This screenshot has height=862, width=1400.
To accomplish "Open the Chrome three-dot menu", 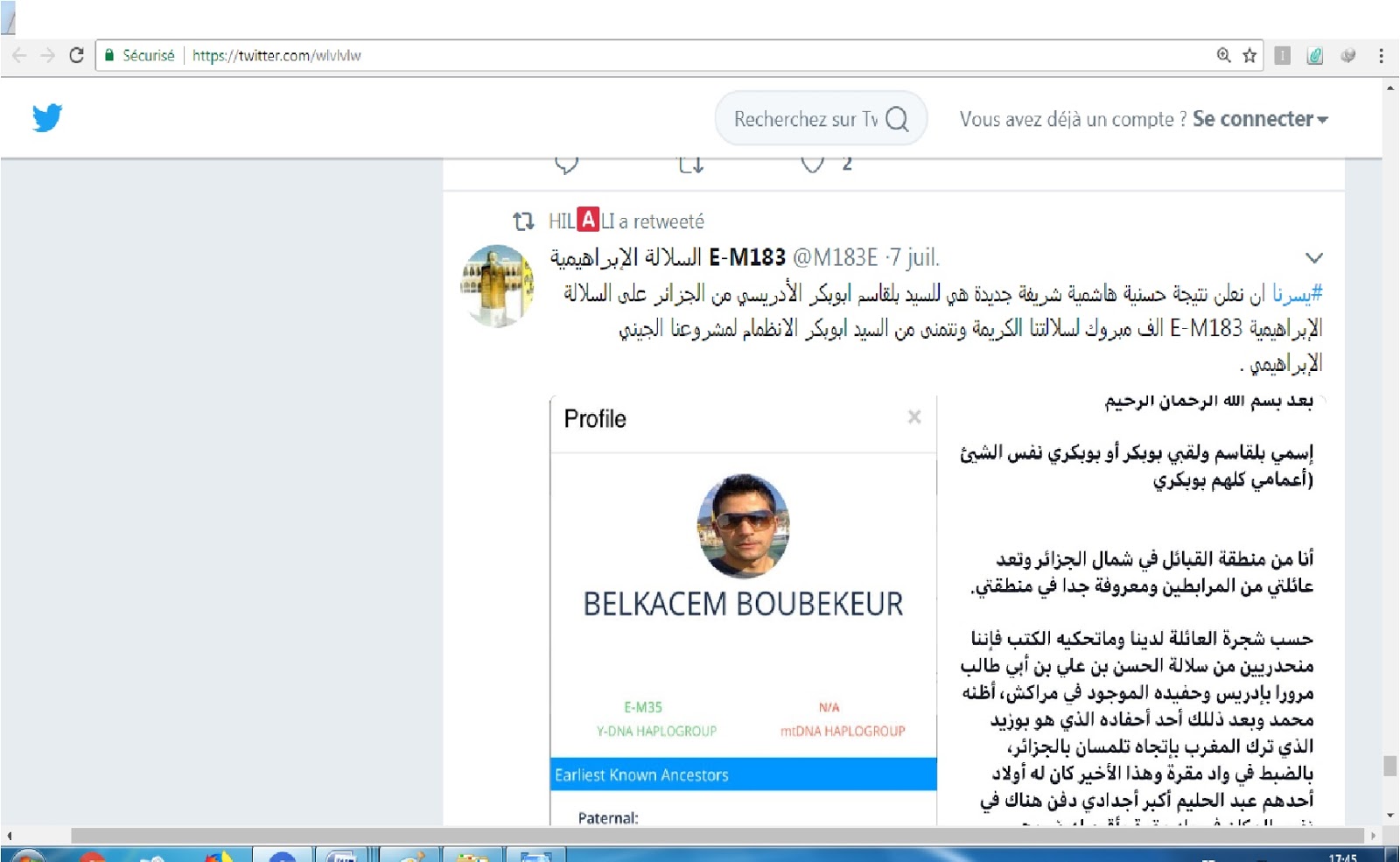I will [x=1381, y=55].
